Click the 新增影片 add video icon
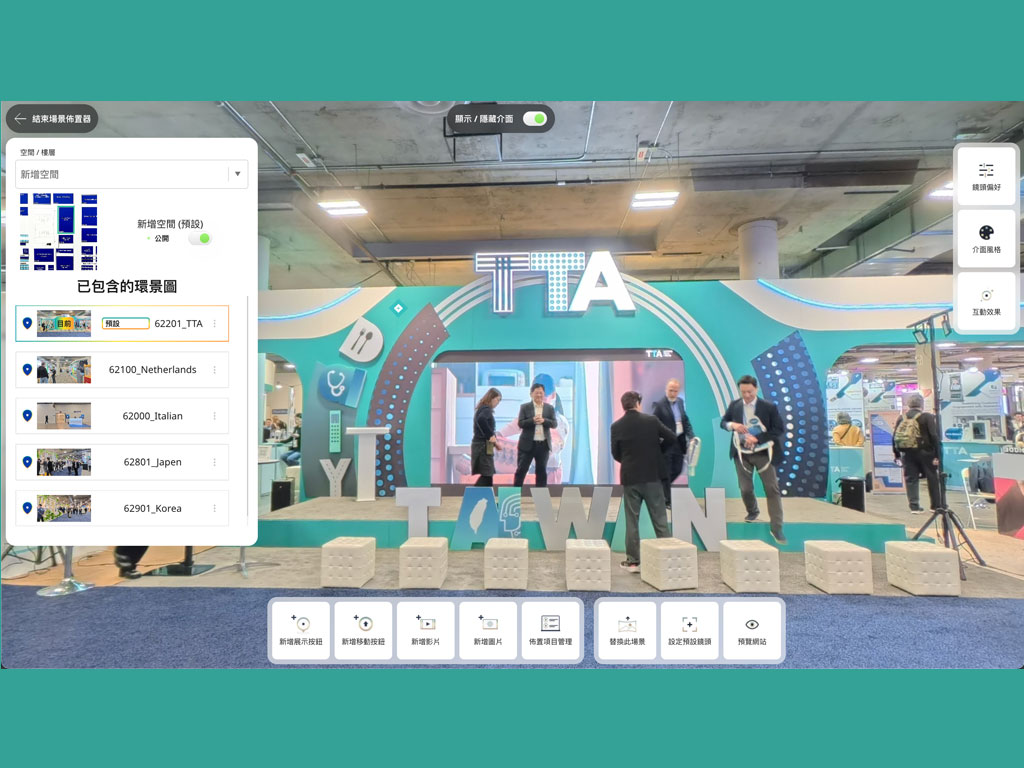Image resolution: width=1024 pixels, height=768 pixels. [425, 624]
